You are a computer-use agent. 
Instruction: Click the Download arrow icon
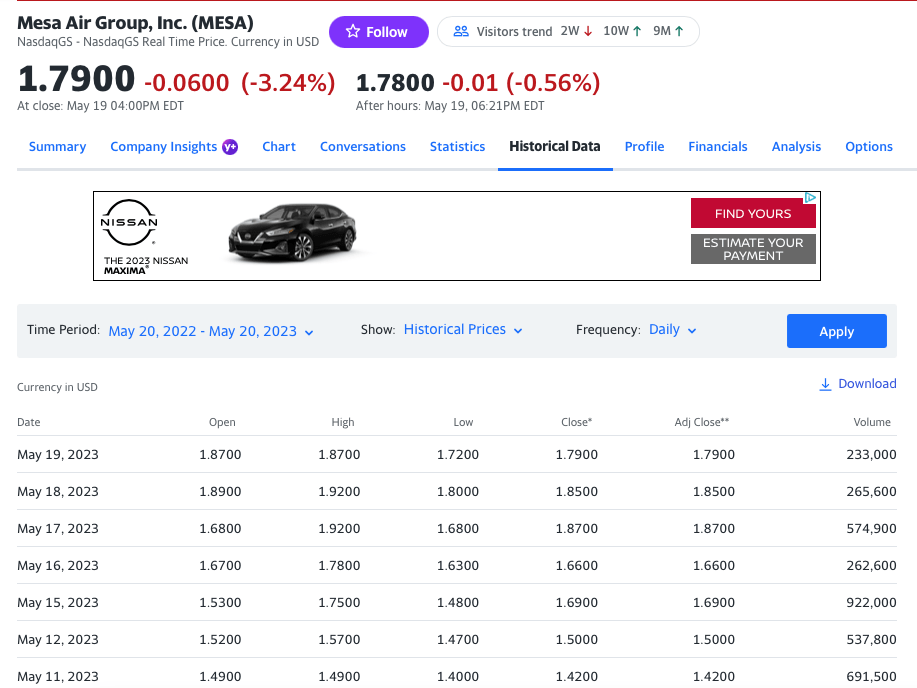coord(825,384)
